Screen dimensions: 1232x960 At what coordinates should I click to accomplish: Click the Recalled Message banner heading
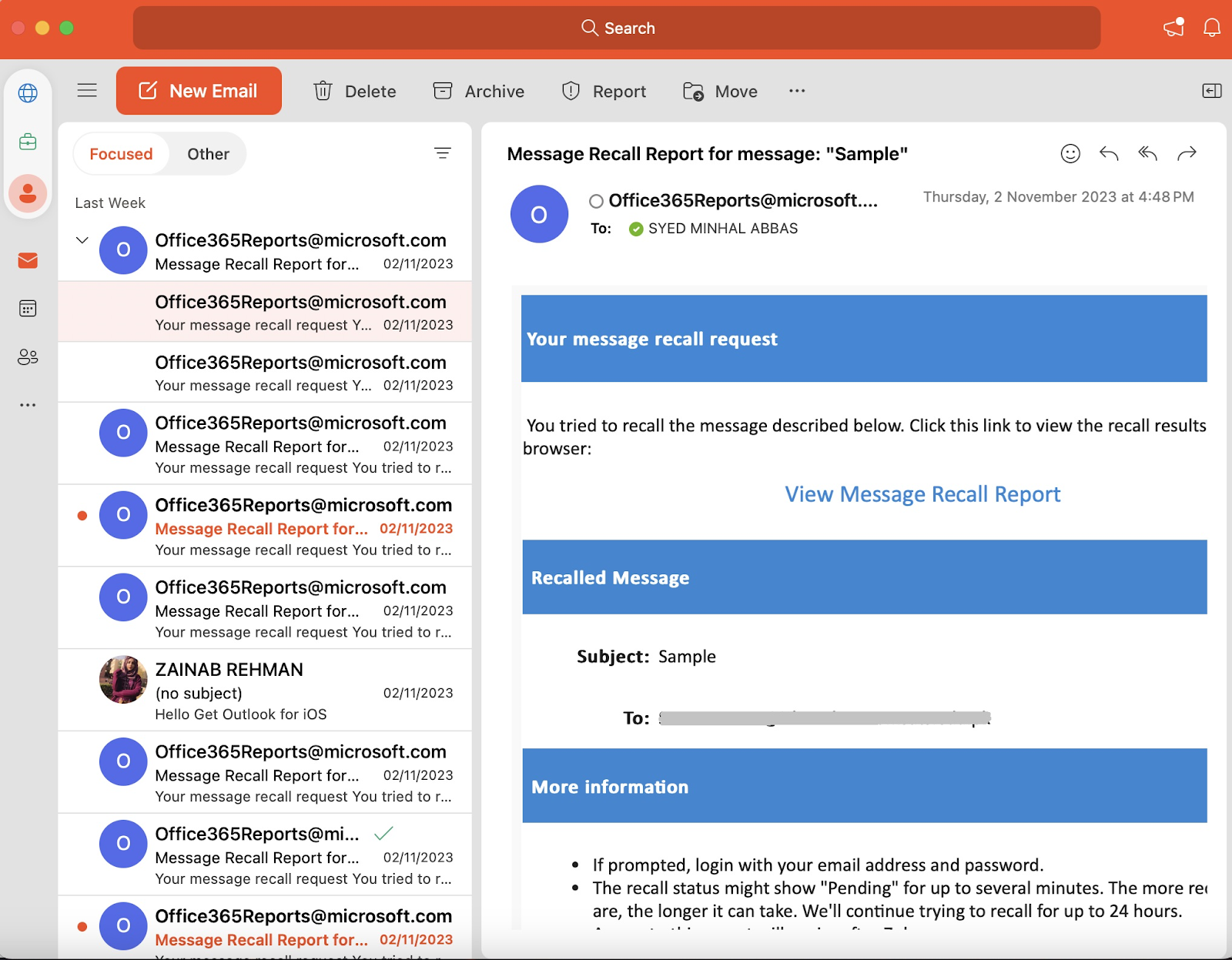610,578
